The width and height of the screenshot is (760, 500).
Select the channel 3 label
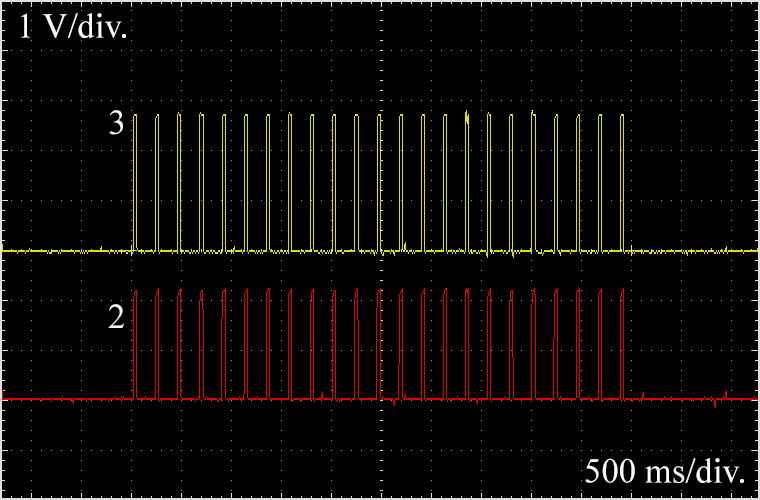pos(117,125)
